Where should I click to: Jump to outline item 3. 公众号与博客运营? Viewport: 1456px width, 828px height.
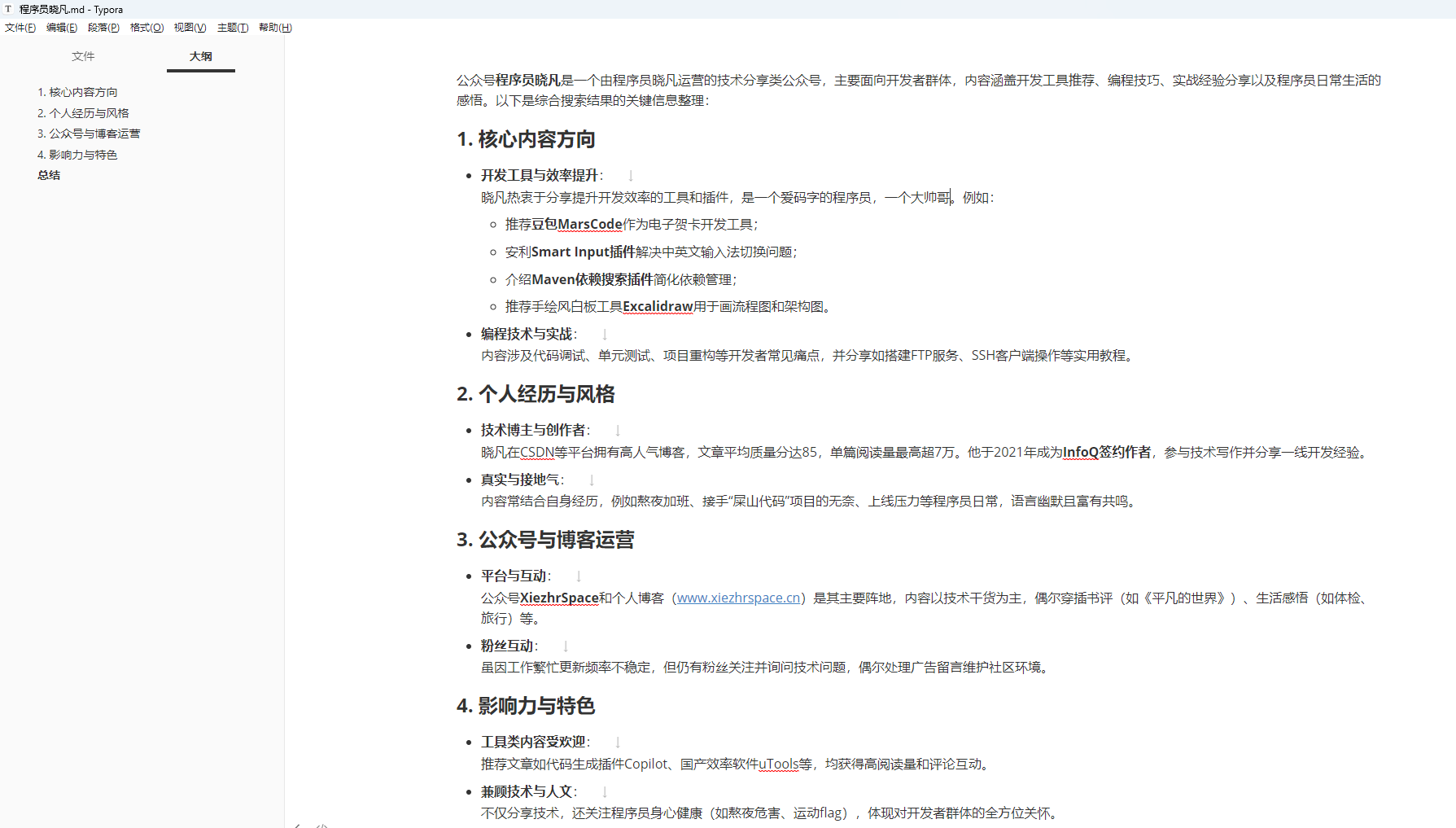90,133
